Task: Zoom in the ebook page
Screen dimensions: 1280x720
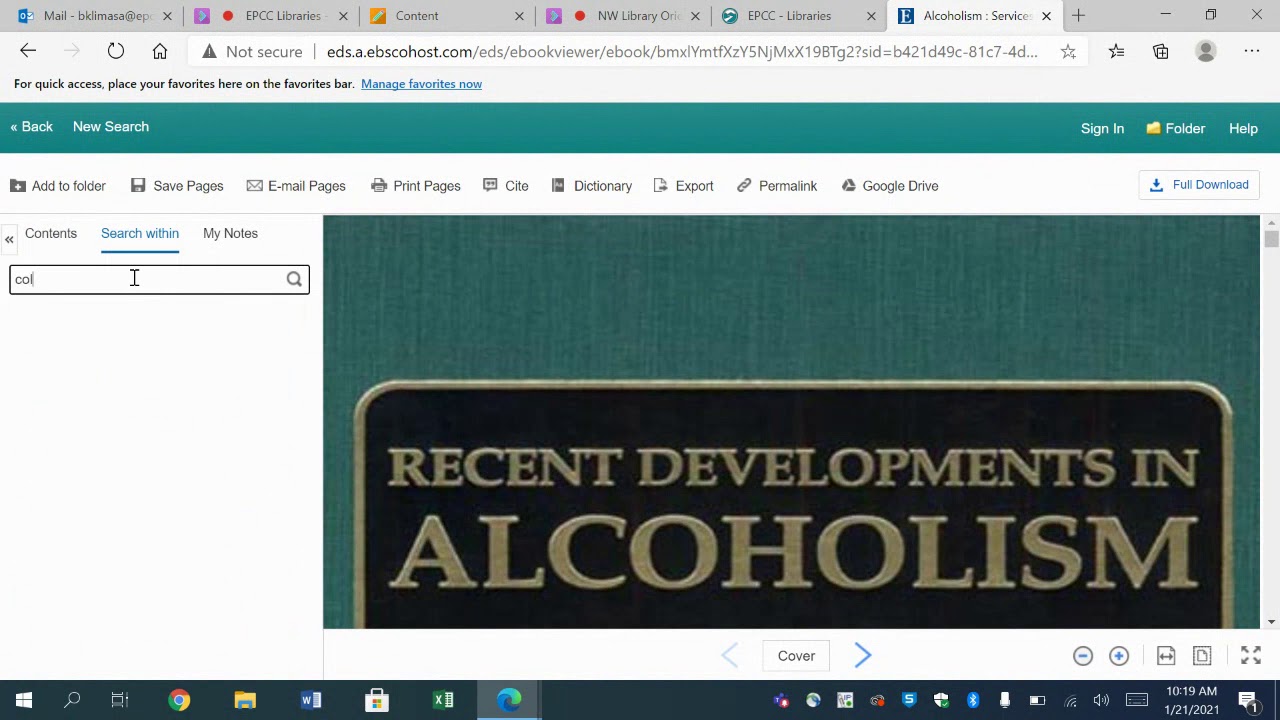Action: (x=1119, y=656)
